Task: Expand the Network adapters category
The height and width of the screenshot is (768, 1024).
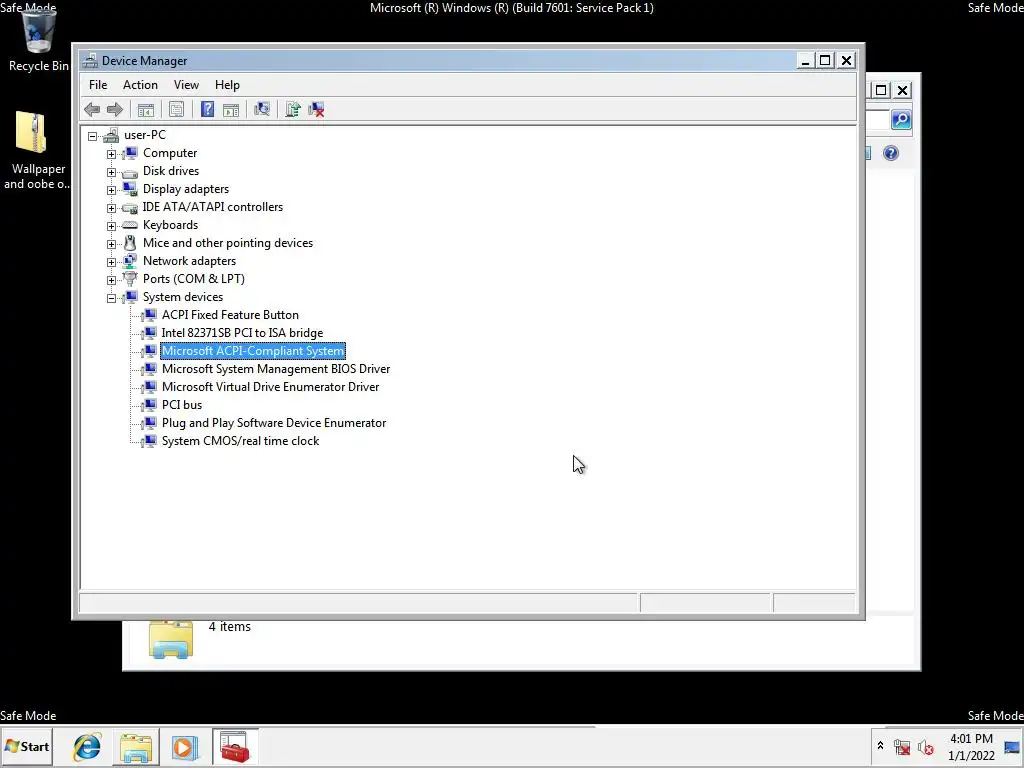Action: click(112, 262)
